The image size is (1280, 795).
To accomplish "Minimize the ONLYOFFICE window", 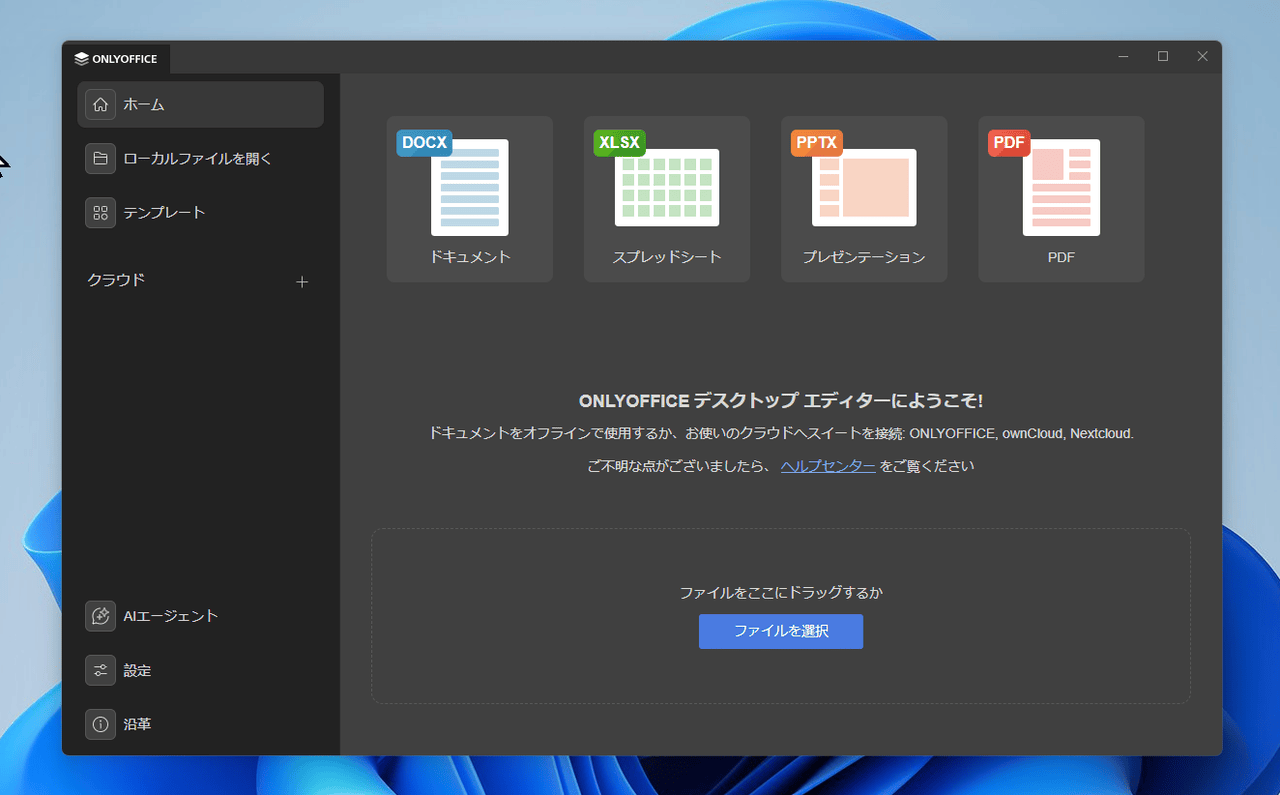I will point(1124,57).
